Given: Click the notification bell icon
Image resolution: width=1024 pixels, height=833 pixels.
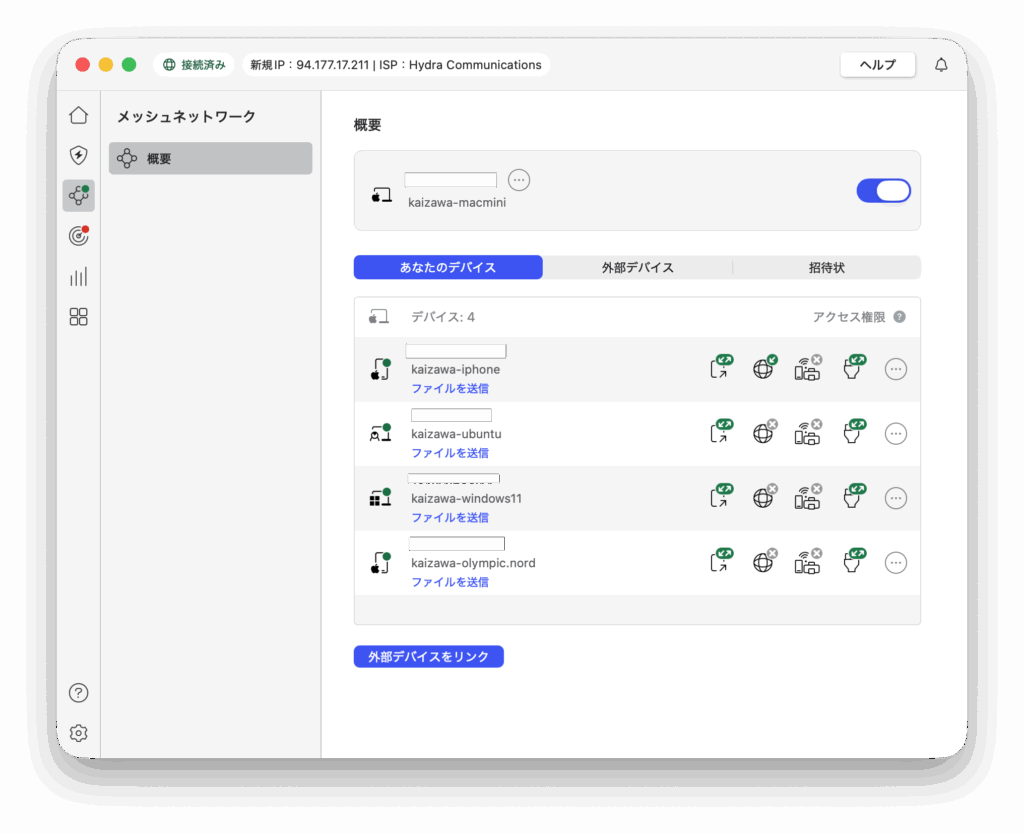Looking at the screenshot, I should [x=941, y=65].
